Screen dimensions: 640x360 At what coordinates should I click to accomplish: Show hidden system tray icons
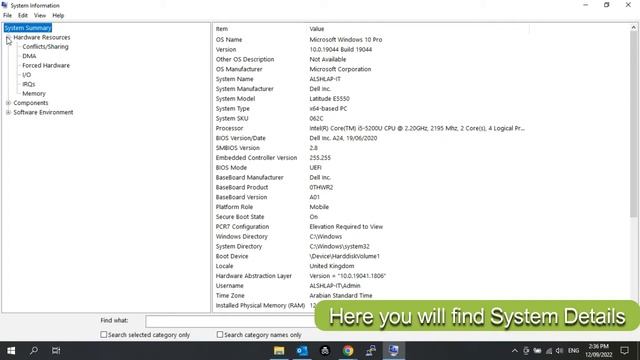pos(515,351)
